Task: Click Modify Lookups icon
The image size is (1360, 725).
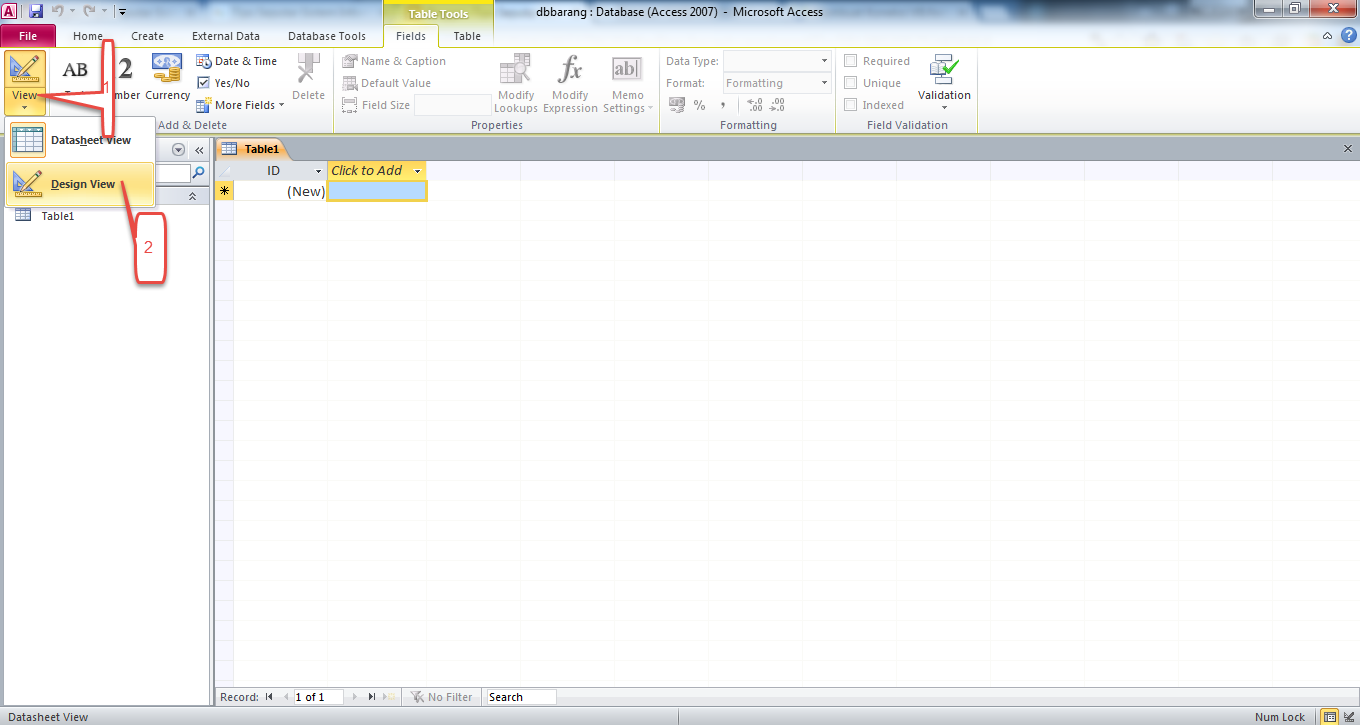Action: tap(515, 70)
